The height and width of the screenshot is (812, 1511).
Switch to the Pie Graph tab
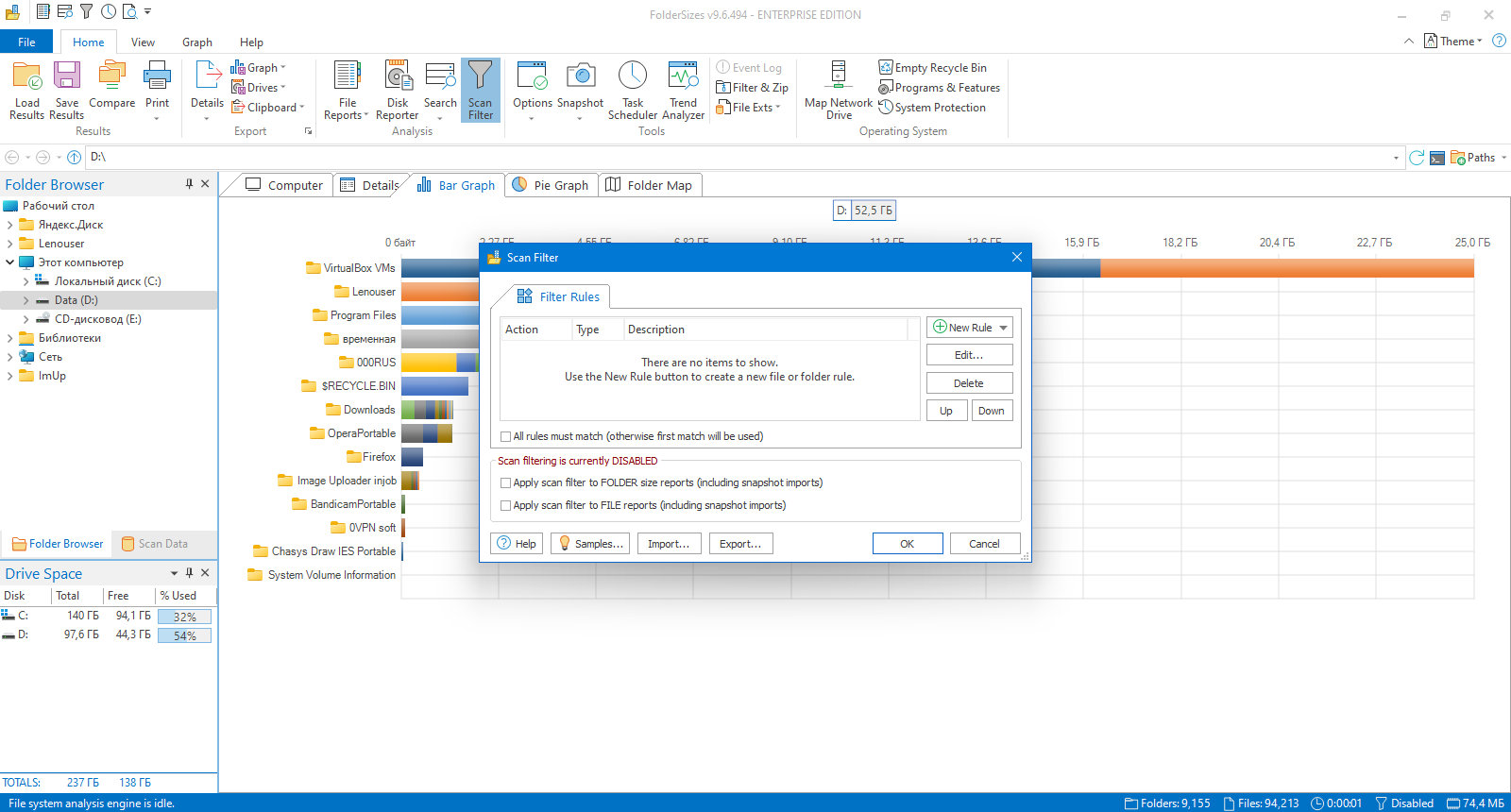[551, 185]
